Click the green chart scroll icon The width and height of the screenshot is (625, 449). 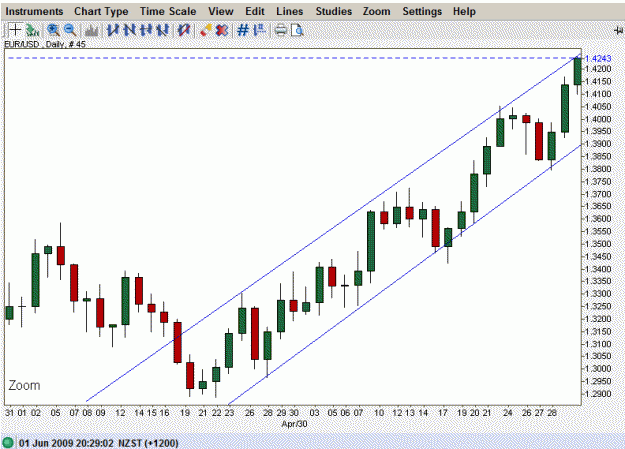32,30
